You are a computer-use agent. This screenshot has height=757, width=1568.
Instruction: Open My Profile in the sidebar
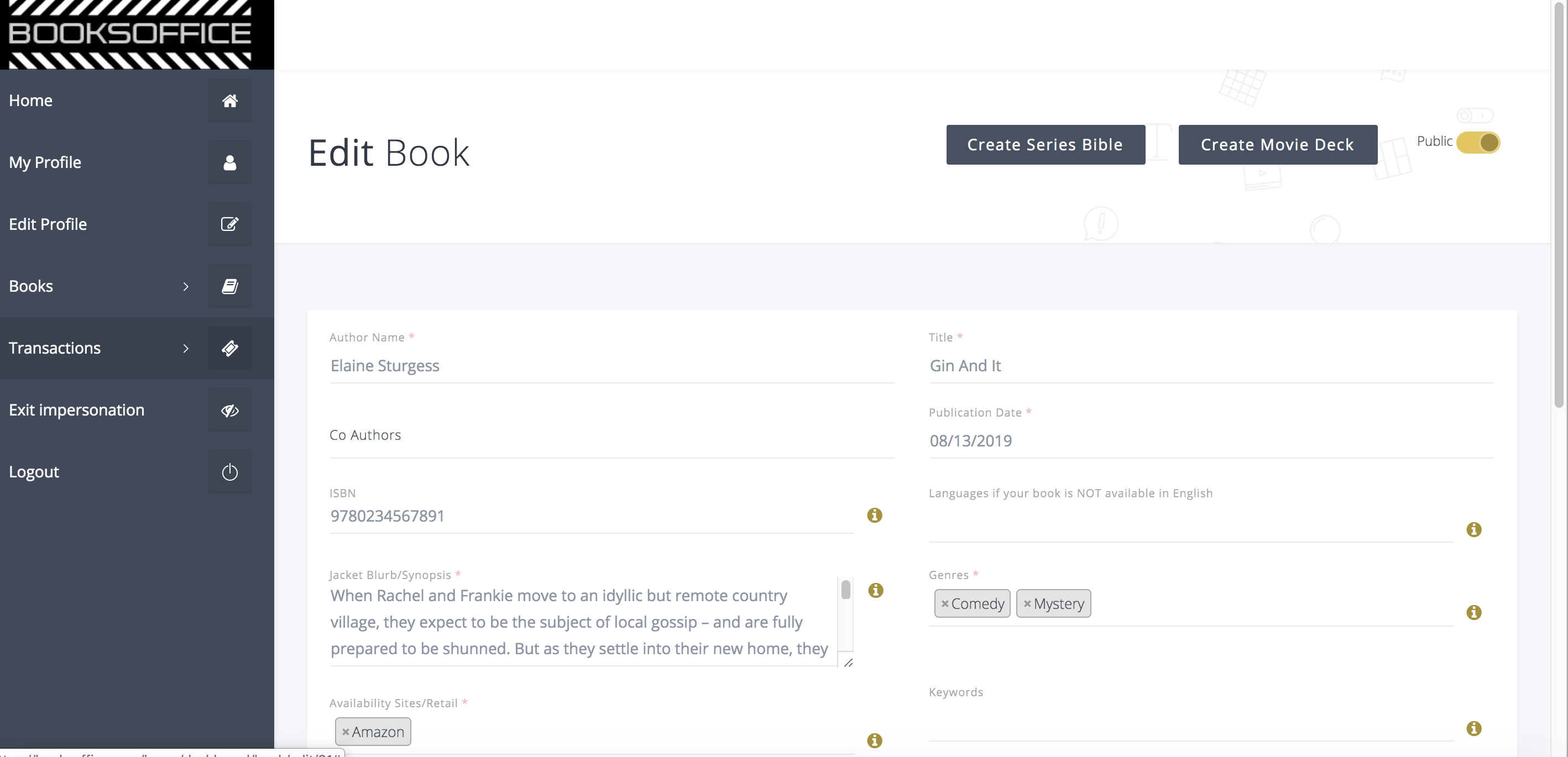tap(45, 162)
